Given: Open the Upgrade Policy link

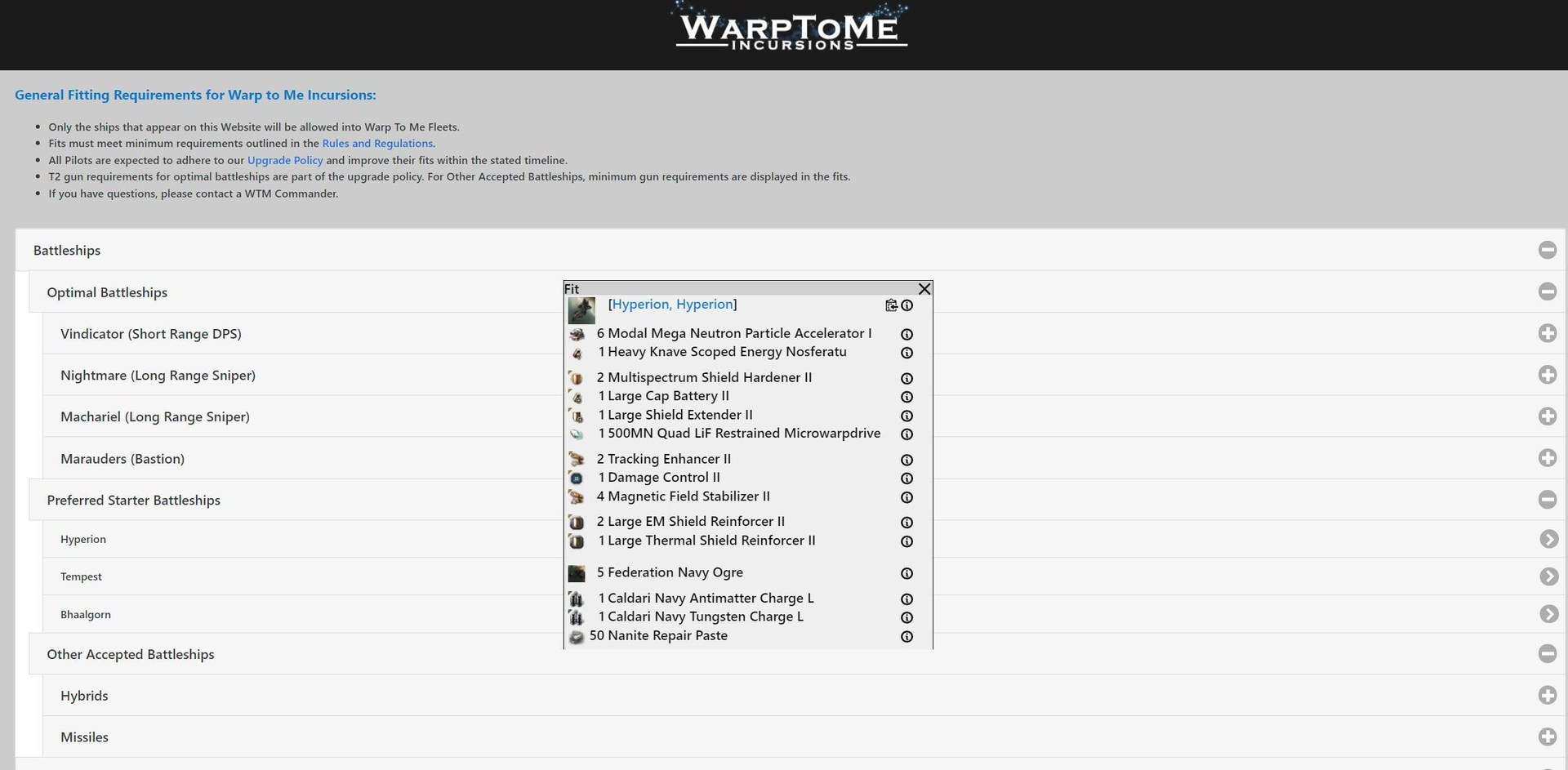Looking at the screenshot, I should click(285, 161).
